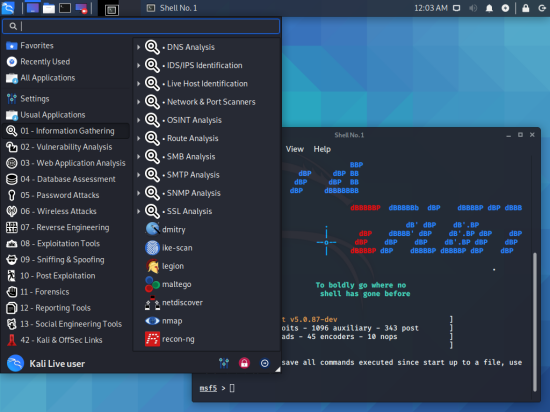
Task: Click the notification bell in system tray
Action: tap(489, 8)
